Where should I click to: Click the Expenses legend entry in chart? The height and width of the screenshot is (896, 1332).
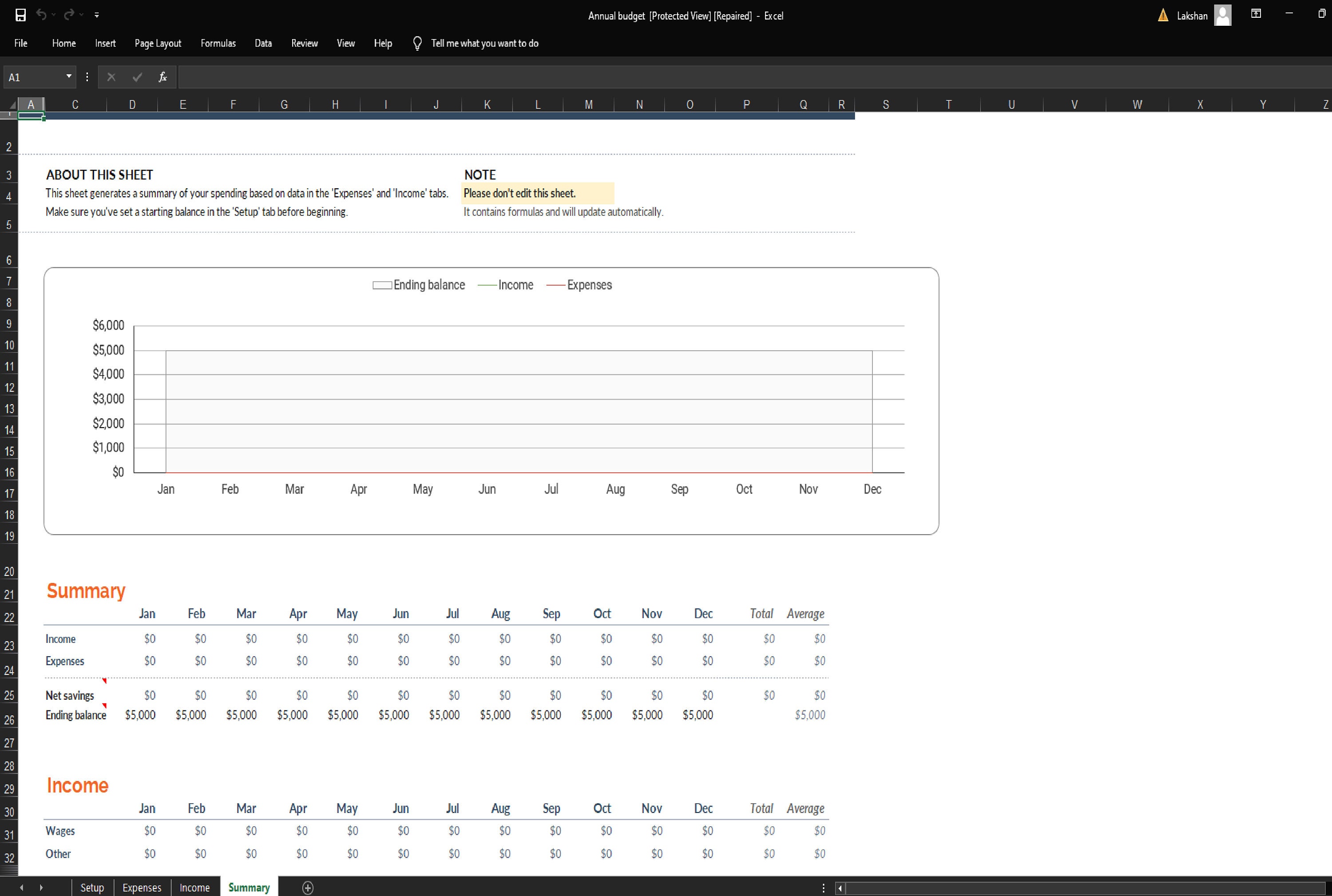[579, 285]
